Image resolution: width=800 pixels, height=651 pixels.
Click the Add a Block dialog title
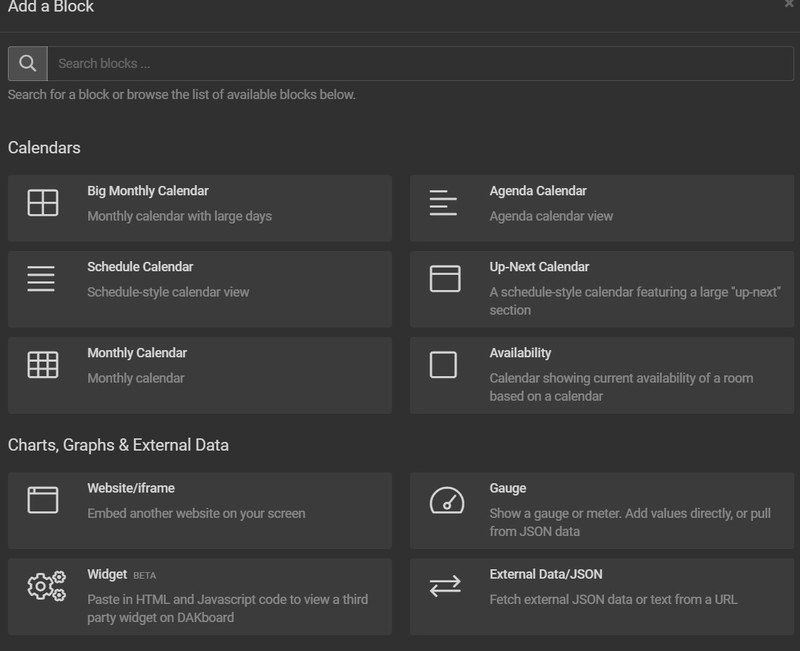(x=51, y=7)
